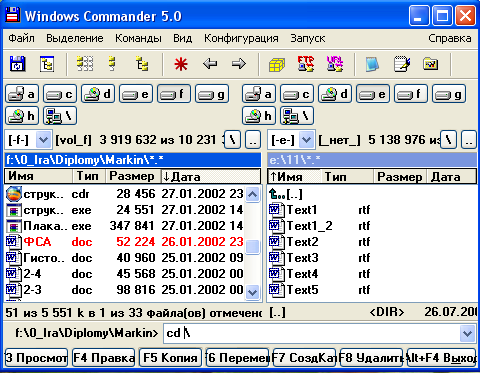Click the F4 Правка button
The height and width of the screenshot is (373, 480).
point(104,358)
